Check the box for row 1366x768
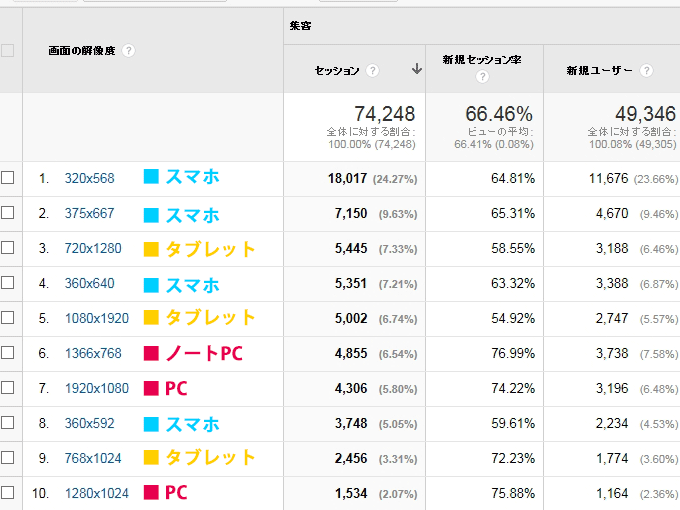 (x=7, y=353)
